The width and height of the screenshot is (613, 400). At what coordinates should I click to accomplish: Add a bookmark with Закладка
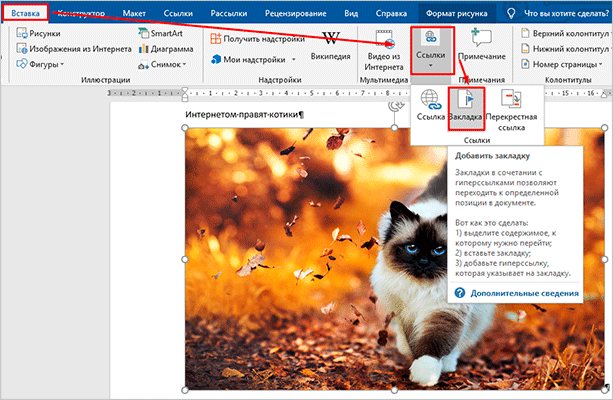click(466, 109)
